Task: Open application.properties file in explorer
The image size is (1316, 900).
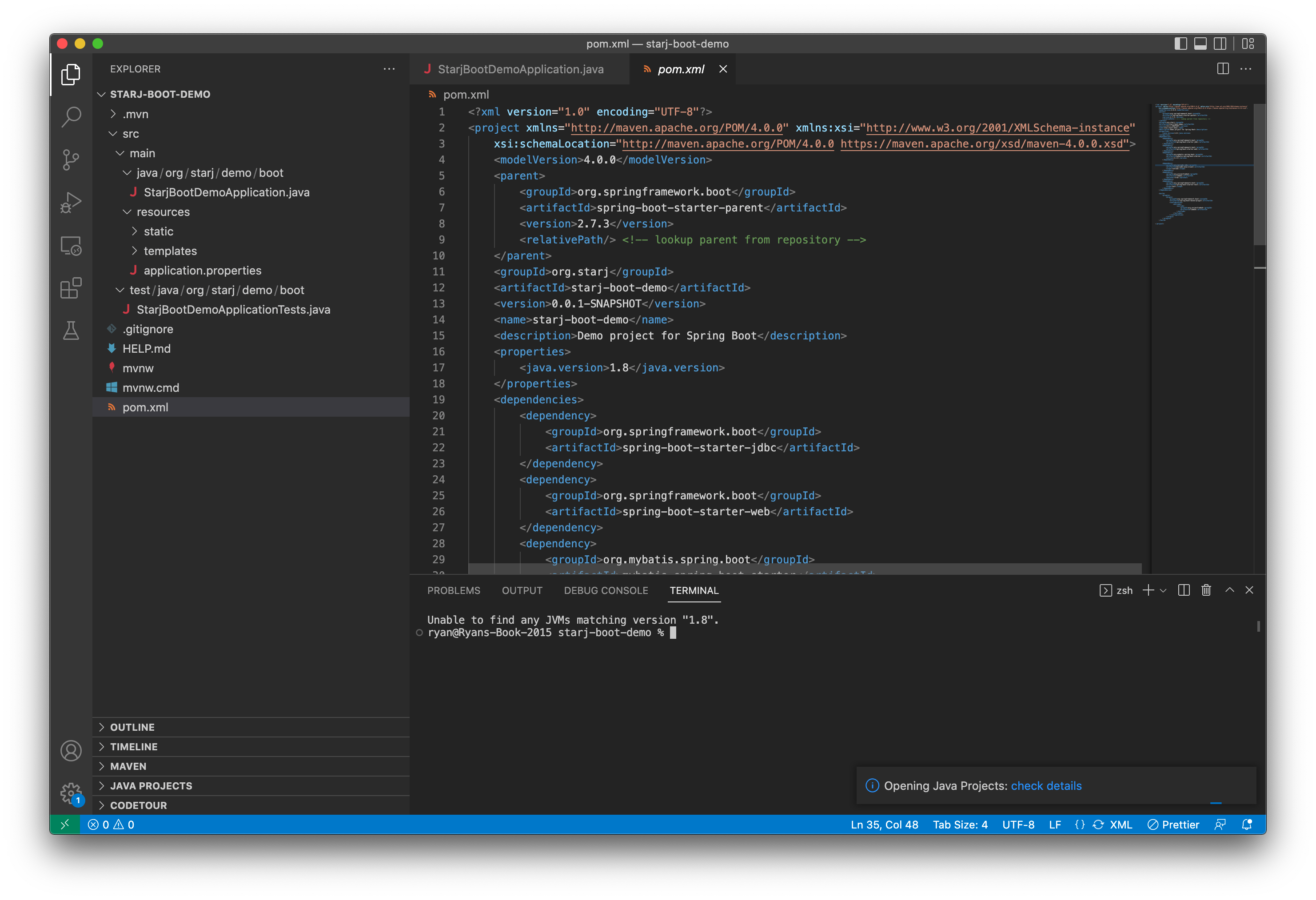Action: (x=202, y=271)
